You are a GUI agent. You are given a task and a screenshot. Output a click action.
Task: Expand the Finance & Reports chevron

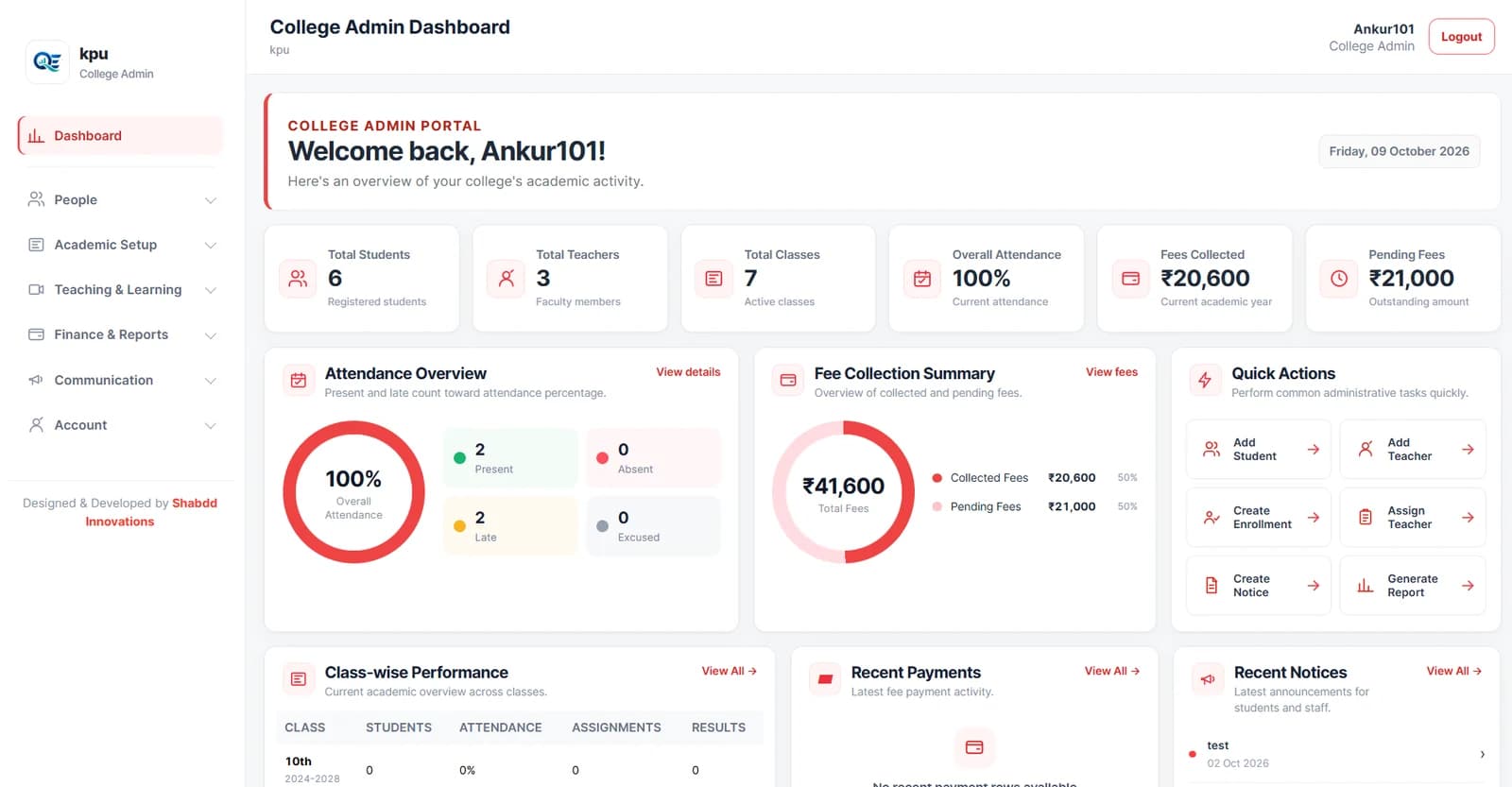coord(211,335)
